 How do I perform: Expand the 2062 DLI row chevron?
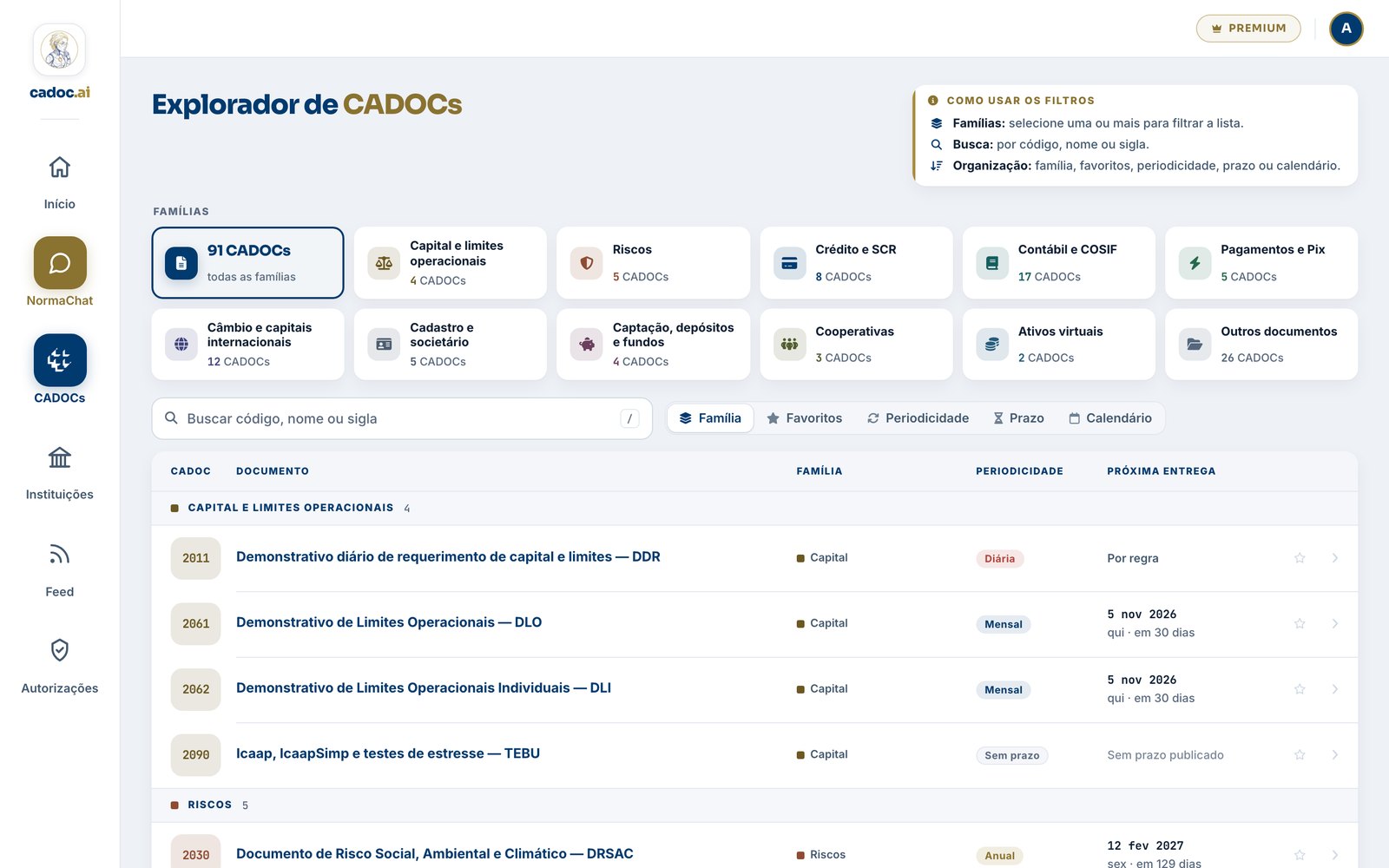pos(1335,689)
